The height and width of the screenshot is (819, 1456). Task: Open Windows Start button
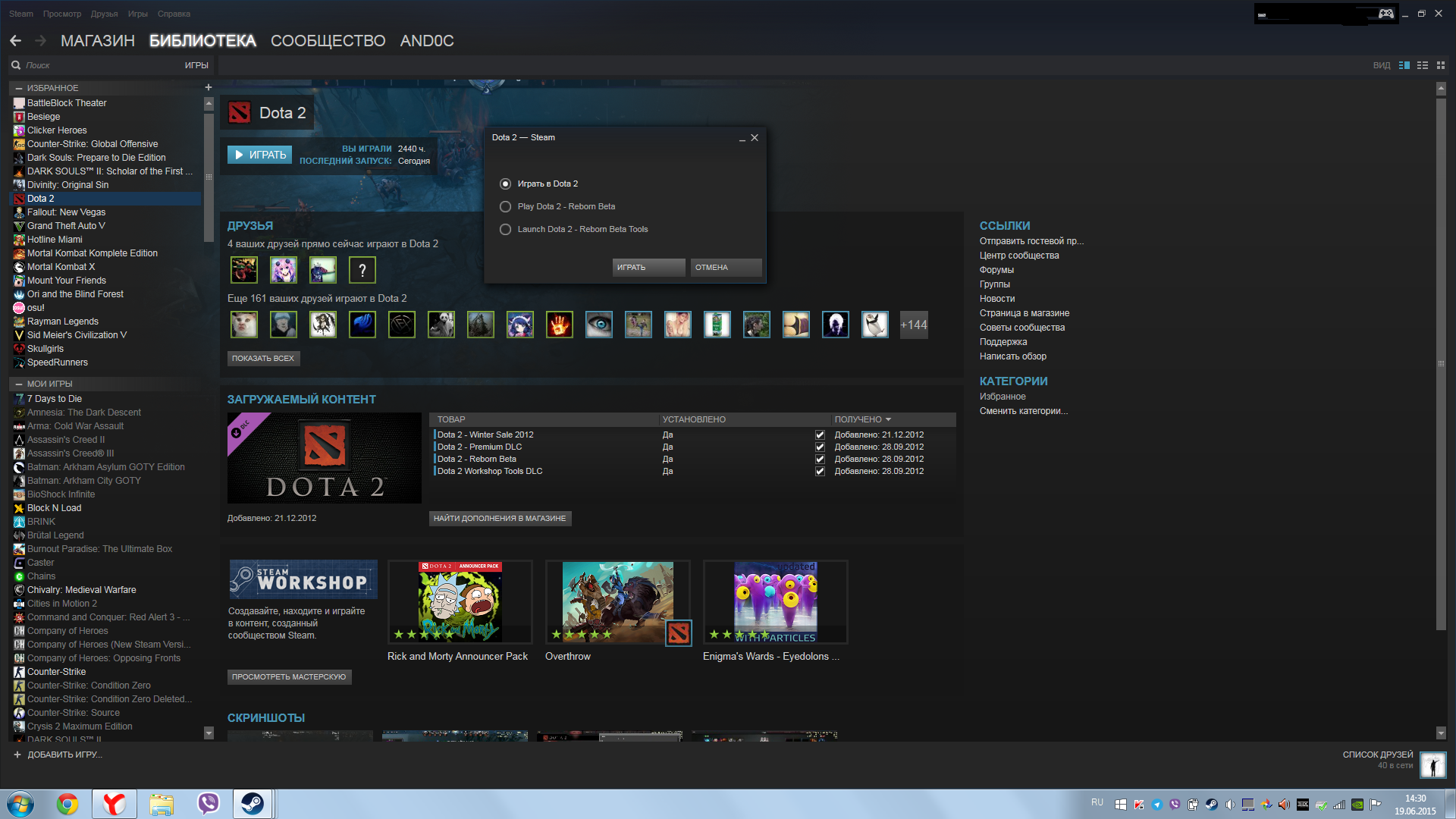[x=20, y=804]
